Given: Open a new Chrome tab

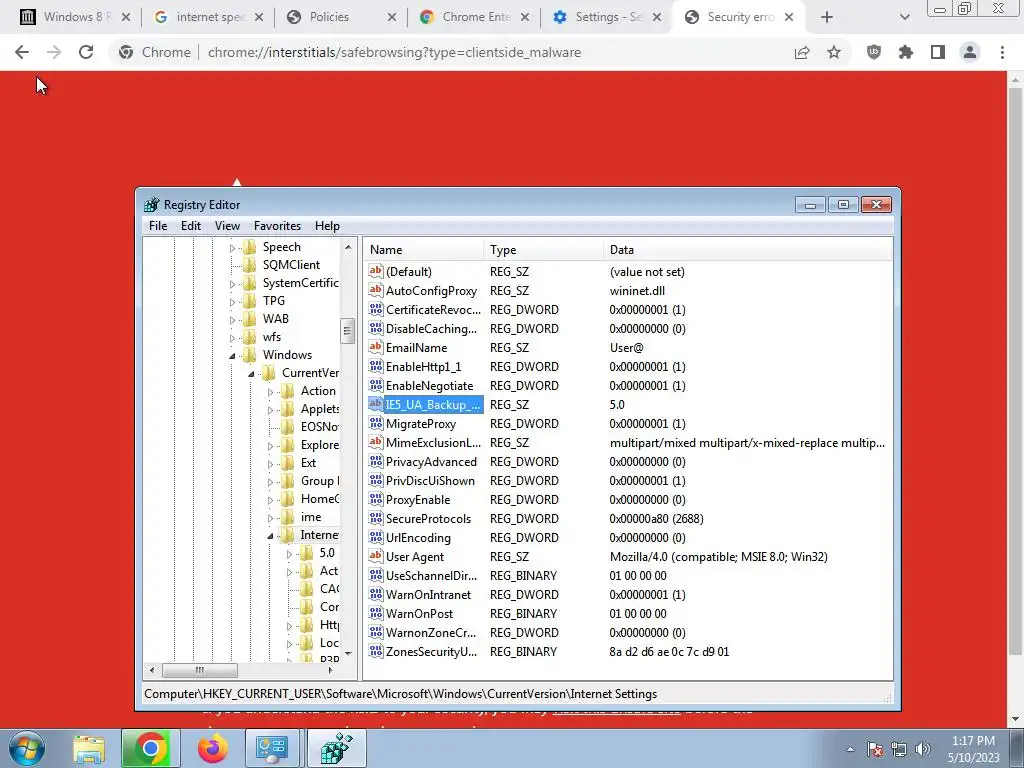Looking at the screenshot, I should [827, 17].
